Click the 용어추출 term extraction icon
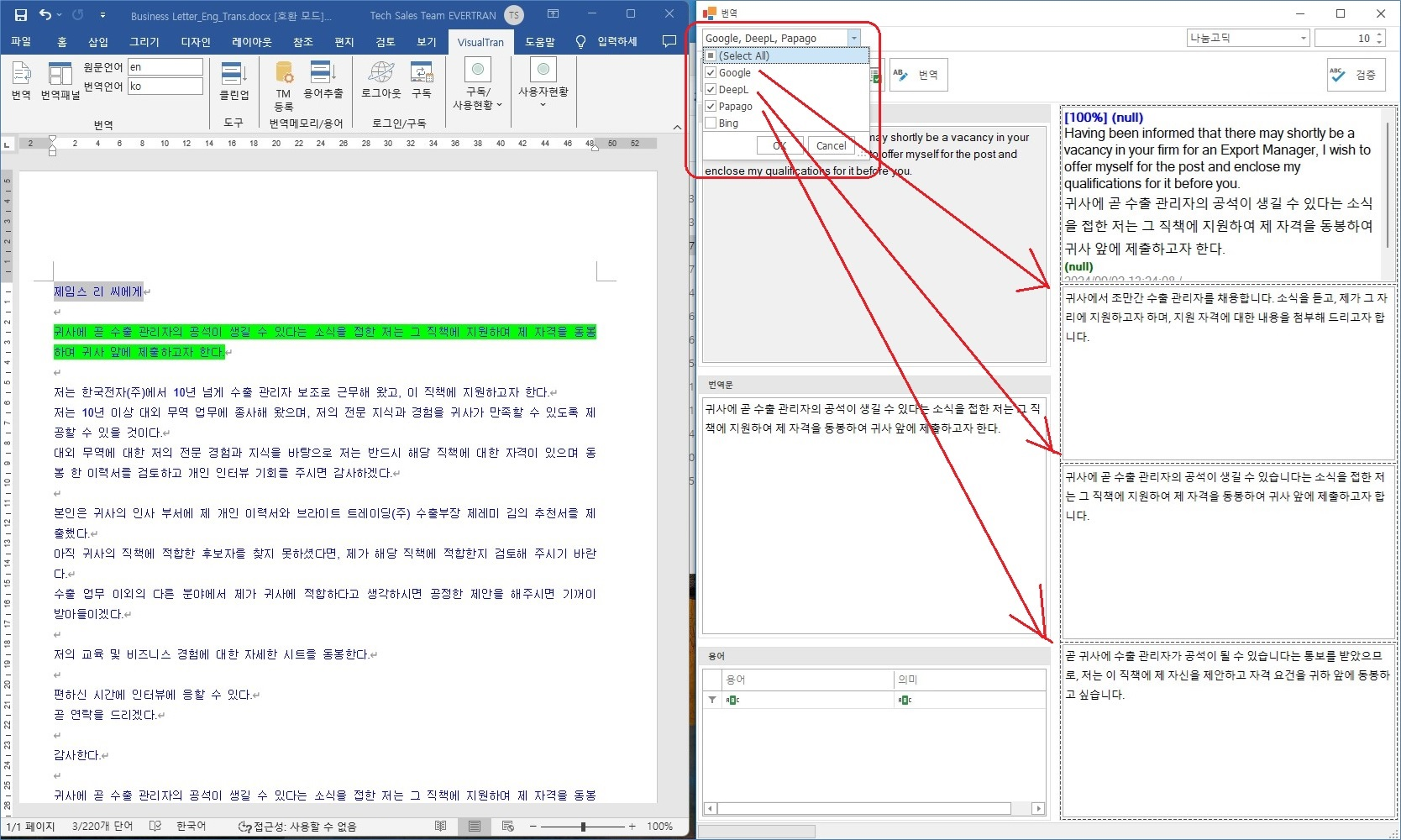This screenshot has width=1401, height=840. (323, 81)
